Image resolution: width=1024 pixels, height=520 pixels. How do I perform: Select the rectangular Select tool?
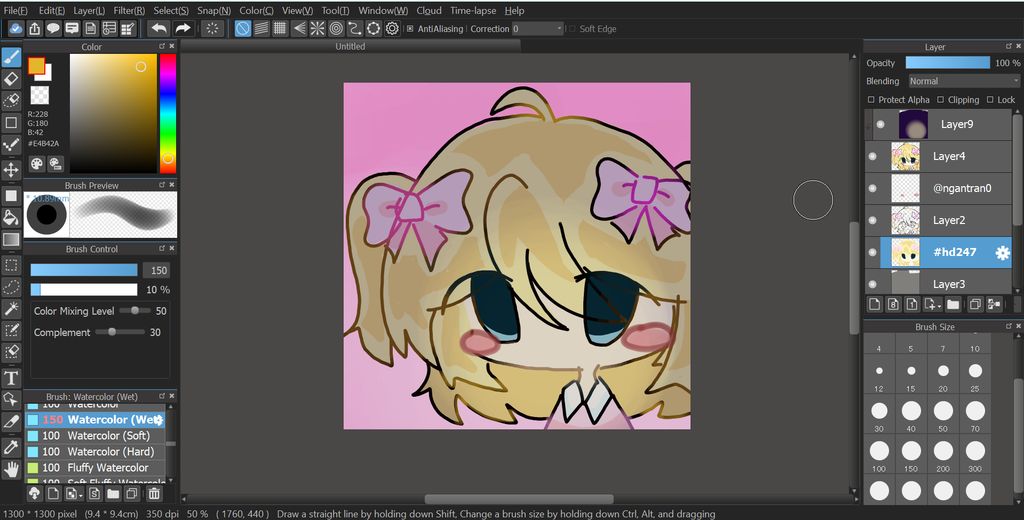[x=11, y=265]
